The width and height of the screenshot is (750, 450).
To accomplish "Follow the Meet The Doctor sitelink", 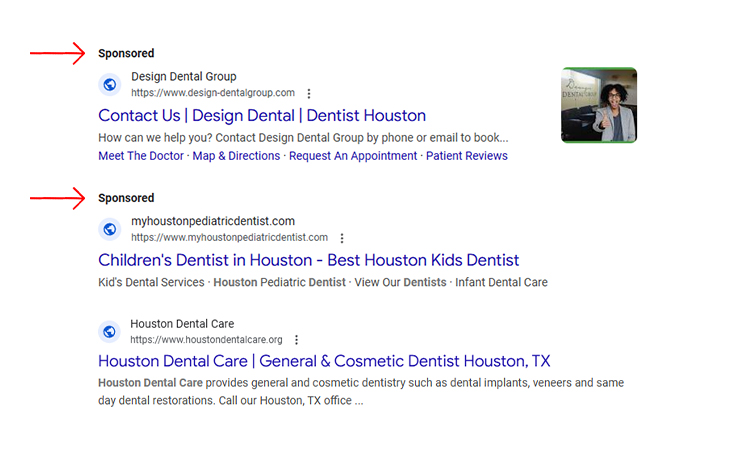I will point(141,156).
